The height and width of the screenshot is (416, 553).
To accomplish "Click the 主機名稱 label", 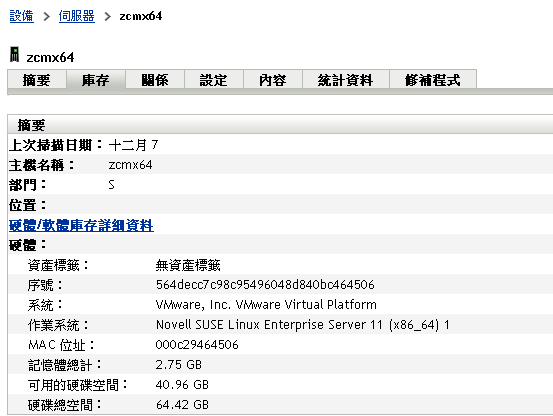I will (x=42, y=165).
